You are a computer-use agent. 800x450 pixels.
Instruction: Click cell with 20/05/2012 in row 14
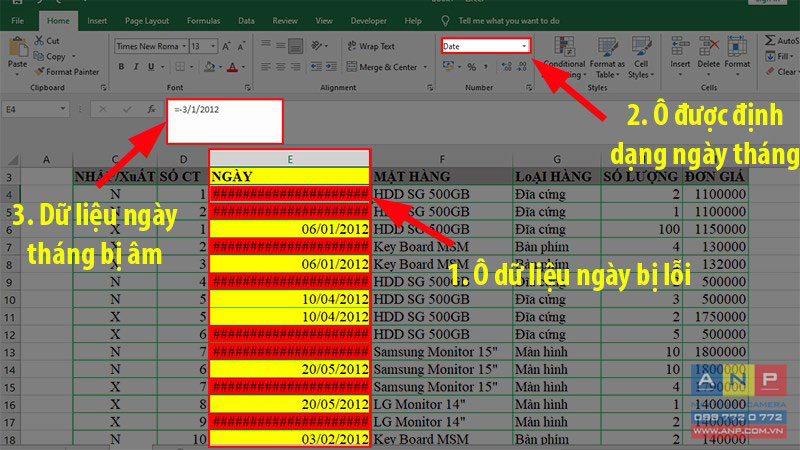(x=290, y=369)
